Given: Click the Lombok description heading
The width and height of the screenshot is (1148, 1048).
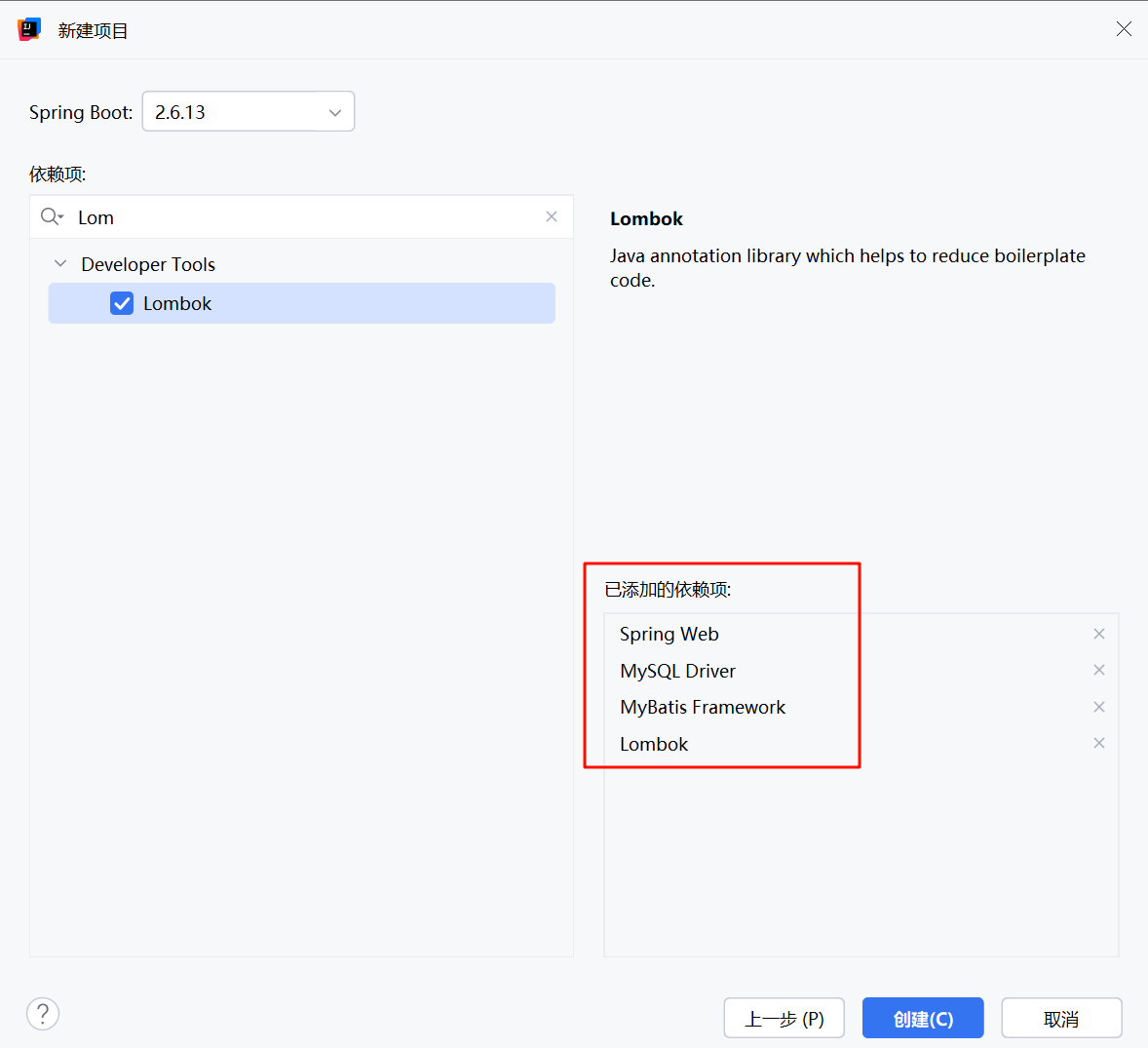Looking at the screenshot, I should coord(646,219).
